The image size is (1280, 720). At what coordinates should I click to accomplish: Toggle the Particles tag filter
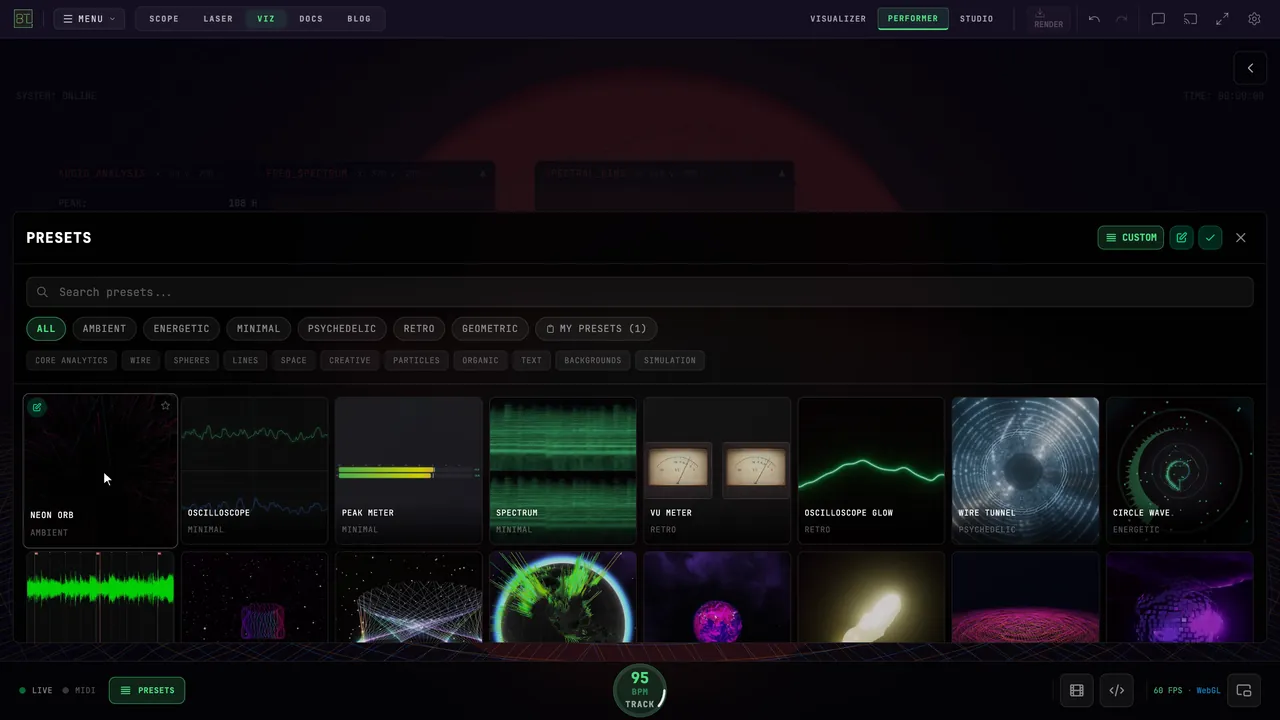[416, 360]
